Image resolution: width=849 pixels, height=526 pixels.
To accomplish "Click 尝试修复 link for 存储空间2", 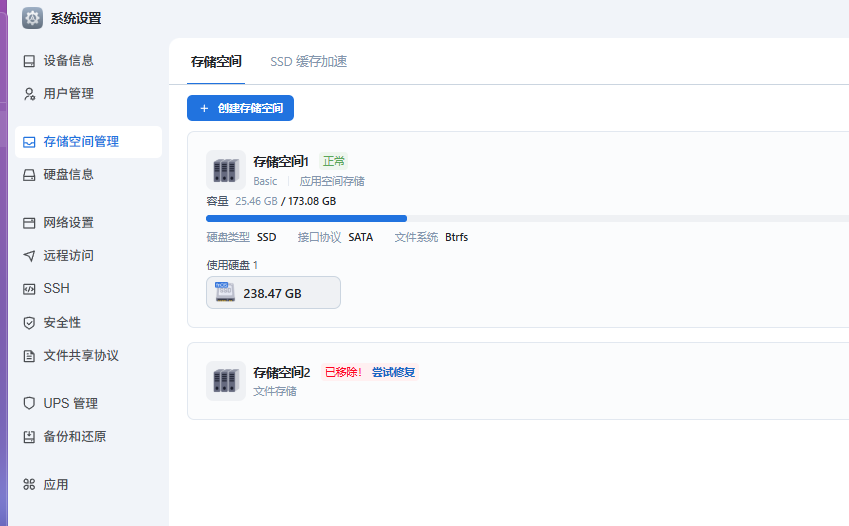I will pos(394,372).
